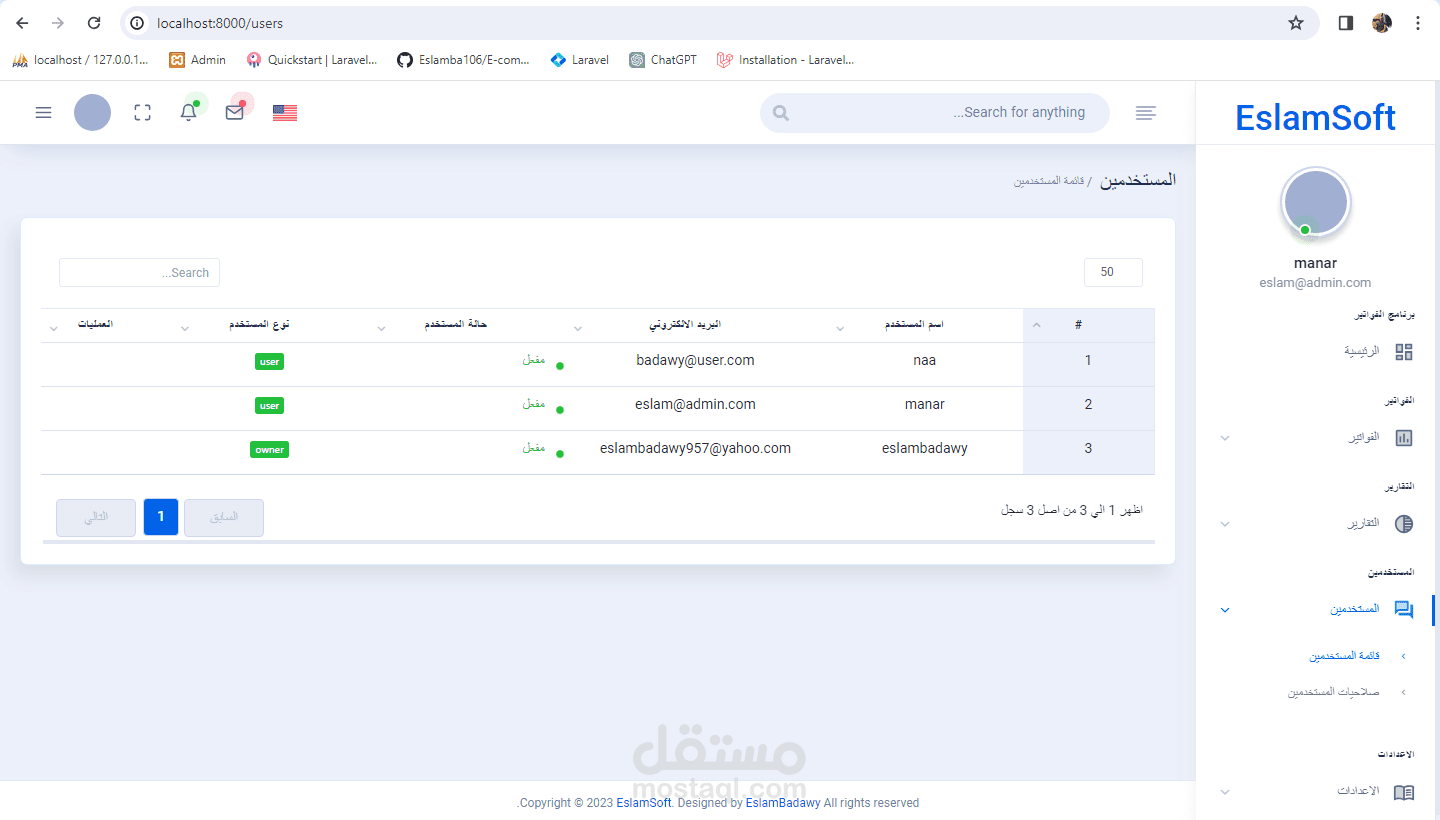Image resolution: width=1440 pixels, height=820 pixels.
Task: Click the settings book icon in sidebar
Action: pos(1404,792)
